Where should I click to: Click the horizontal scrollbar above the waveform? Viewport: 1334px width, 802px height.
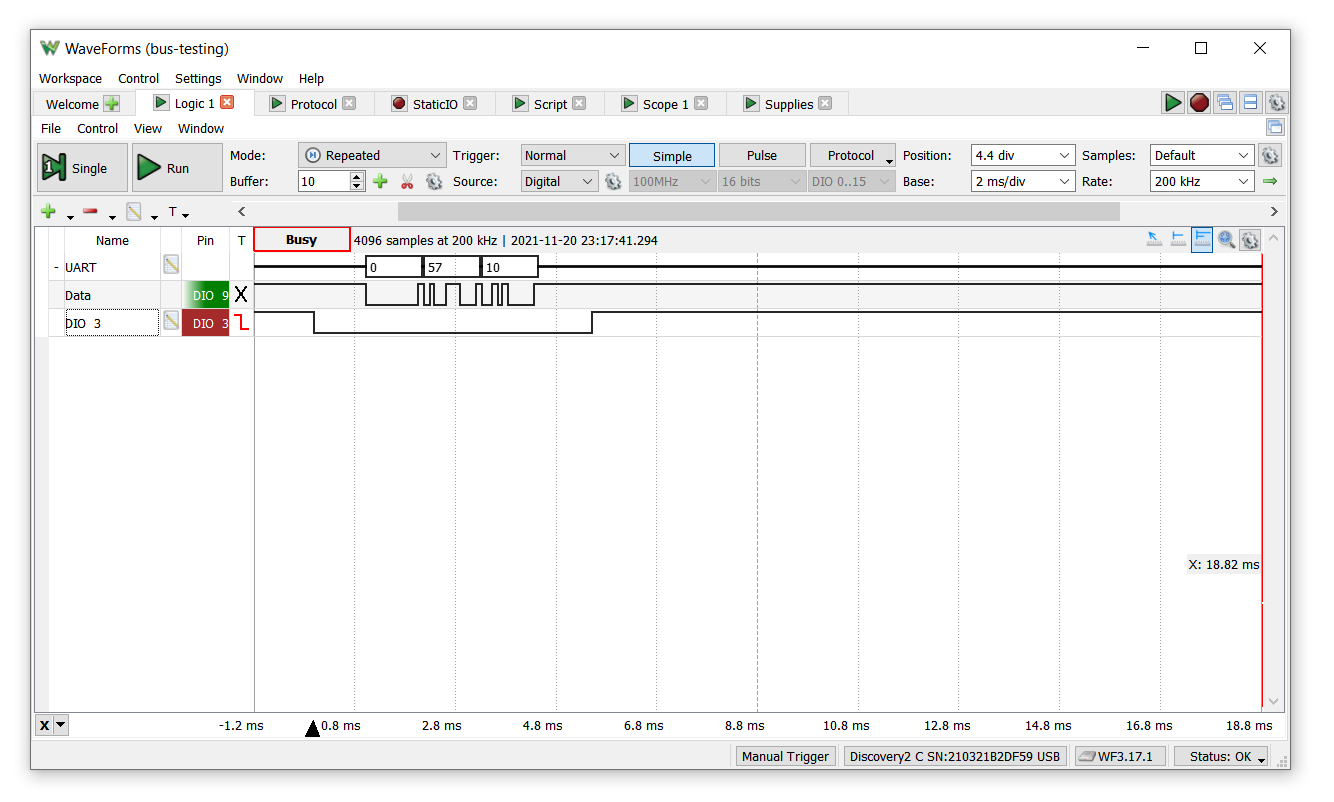[758, 212]
